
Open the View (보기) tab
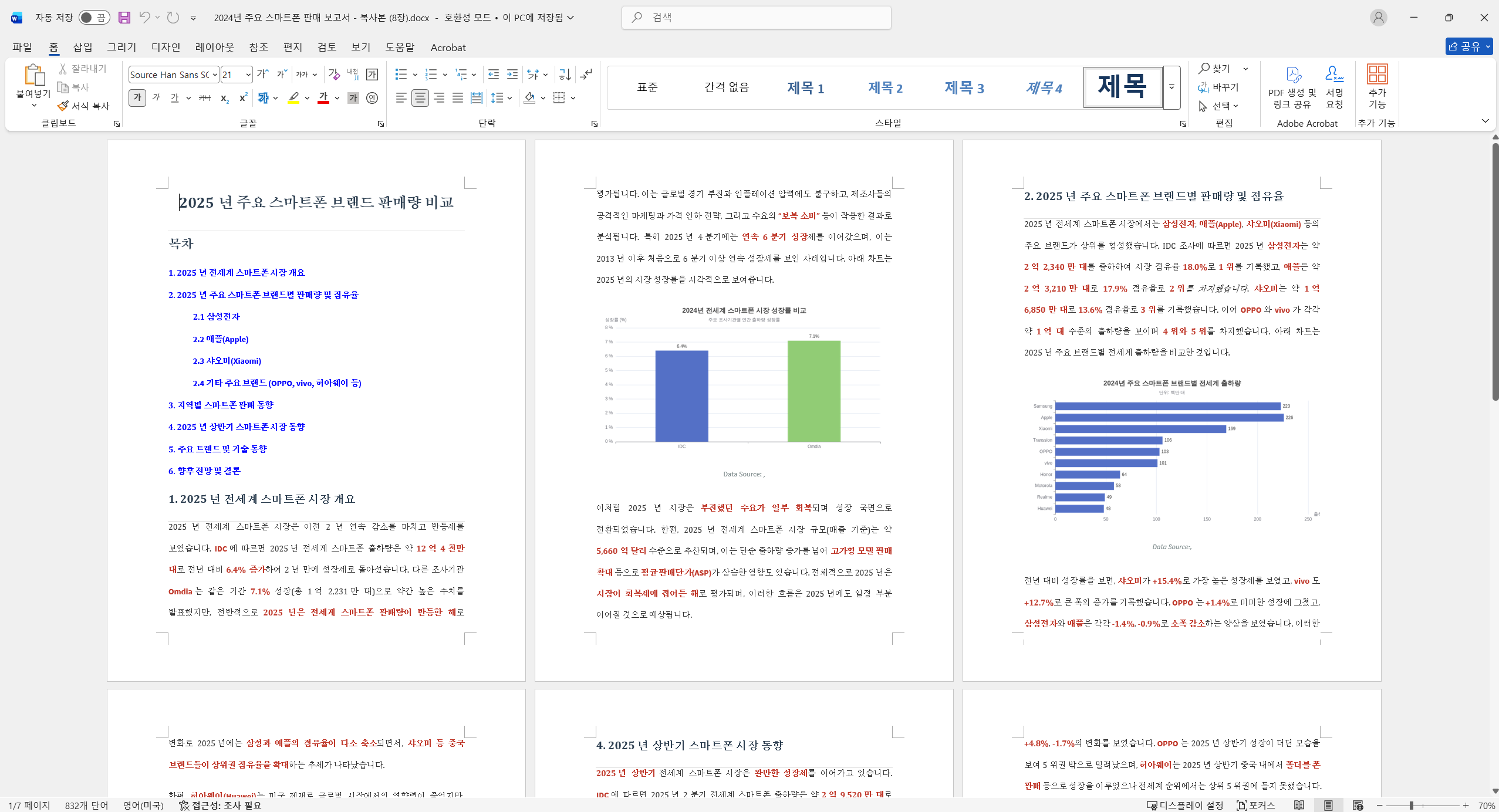click(361, 47)
